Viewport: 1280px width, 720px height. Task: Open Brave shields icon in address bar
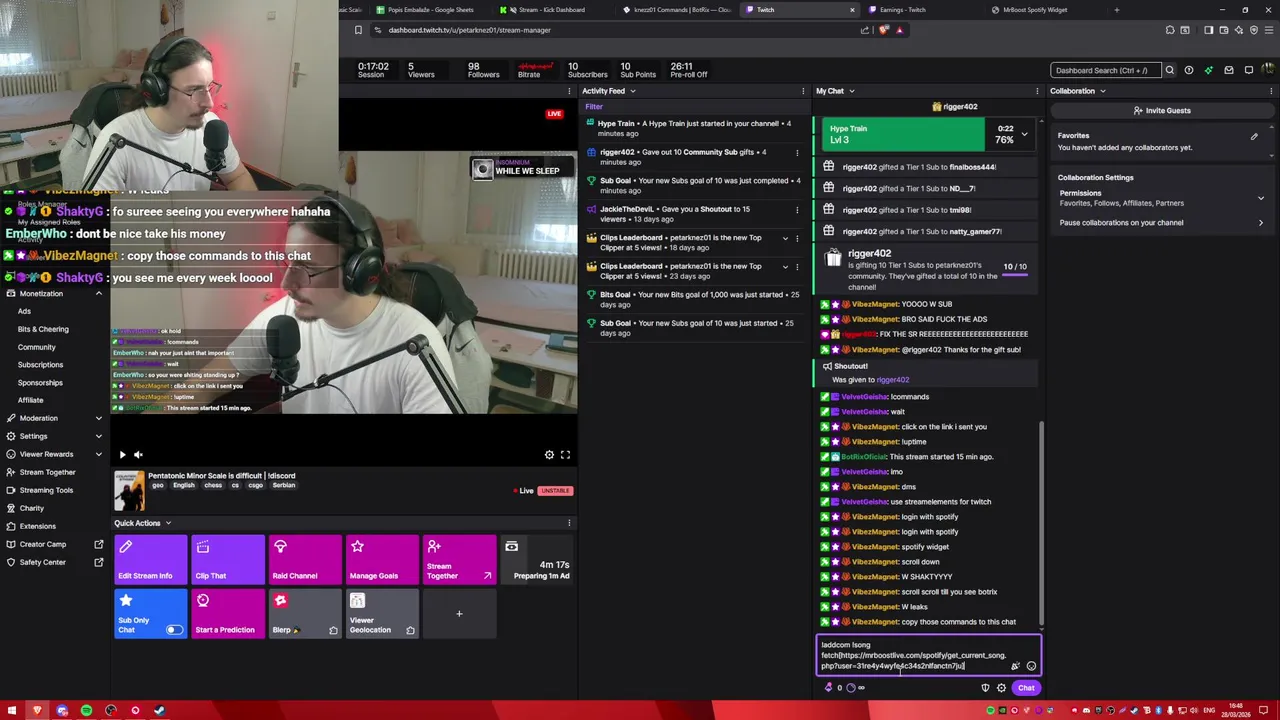tap(883, 30)
